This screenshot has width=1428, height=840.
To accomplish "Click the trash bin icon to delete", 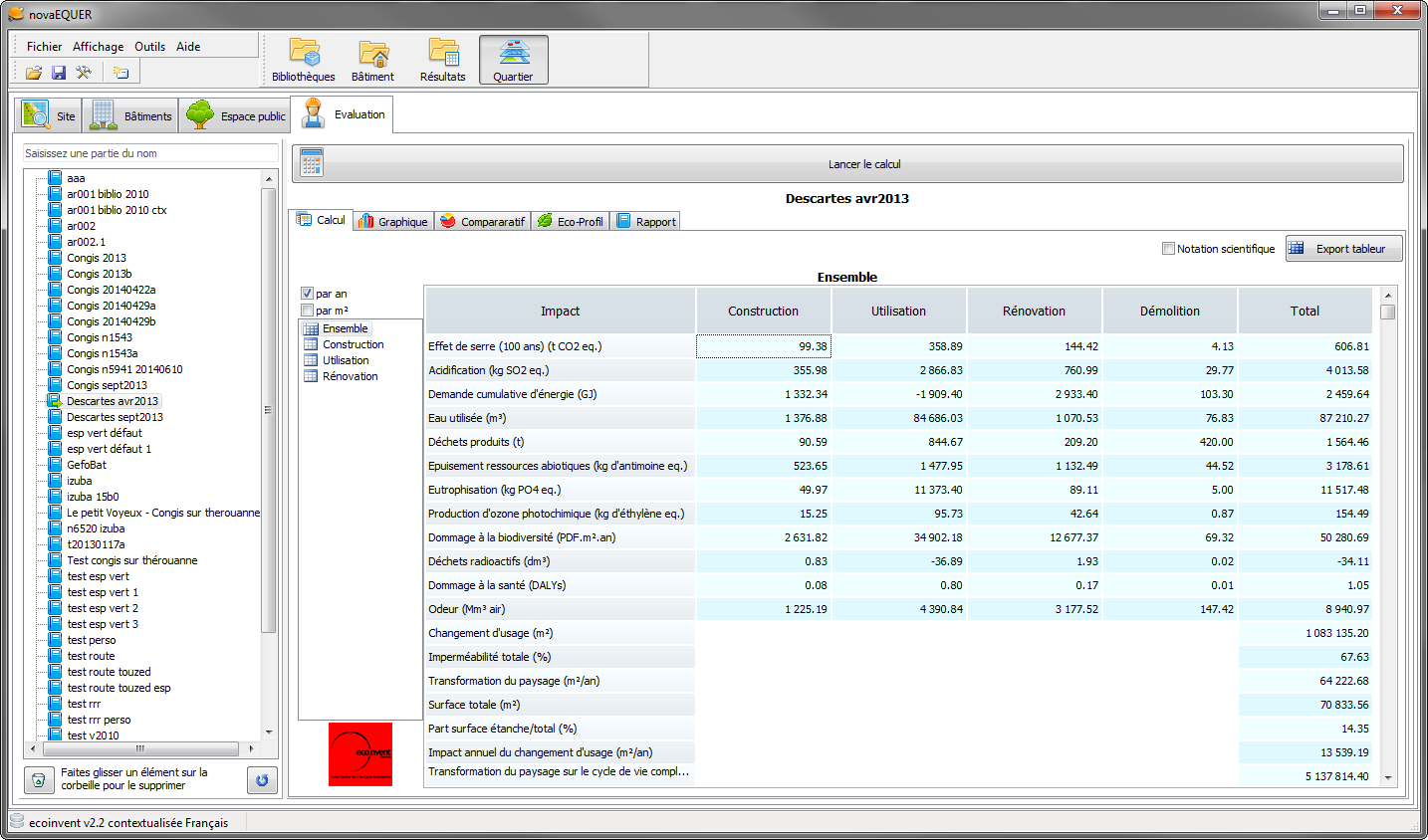I will (38, 780).
